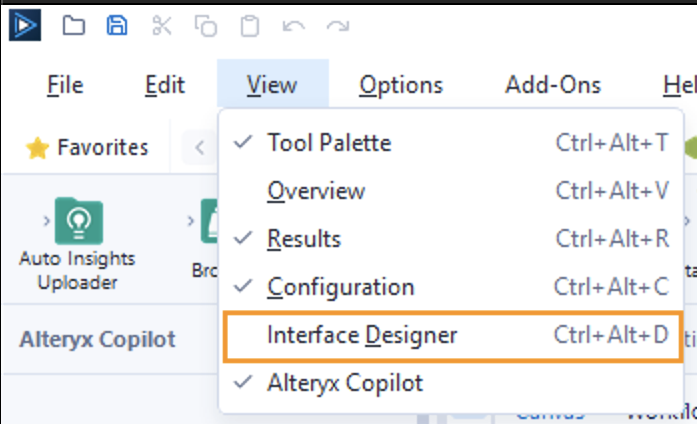The width and height of the screenshot is (697, 424).
Task: Open the Options menu
Action: pos(401,84)
